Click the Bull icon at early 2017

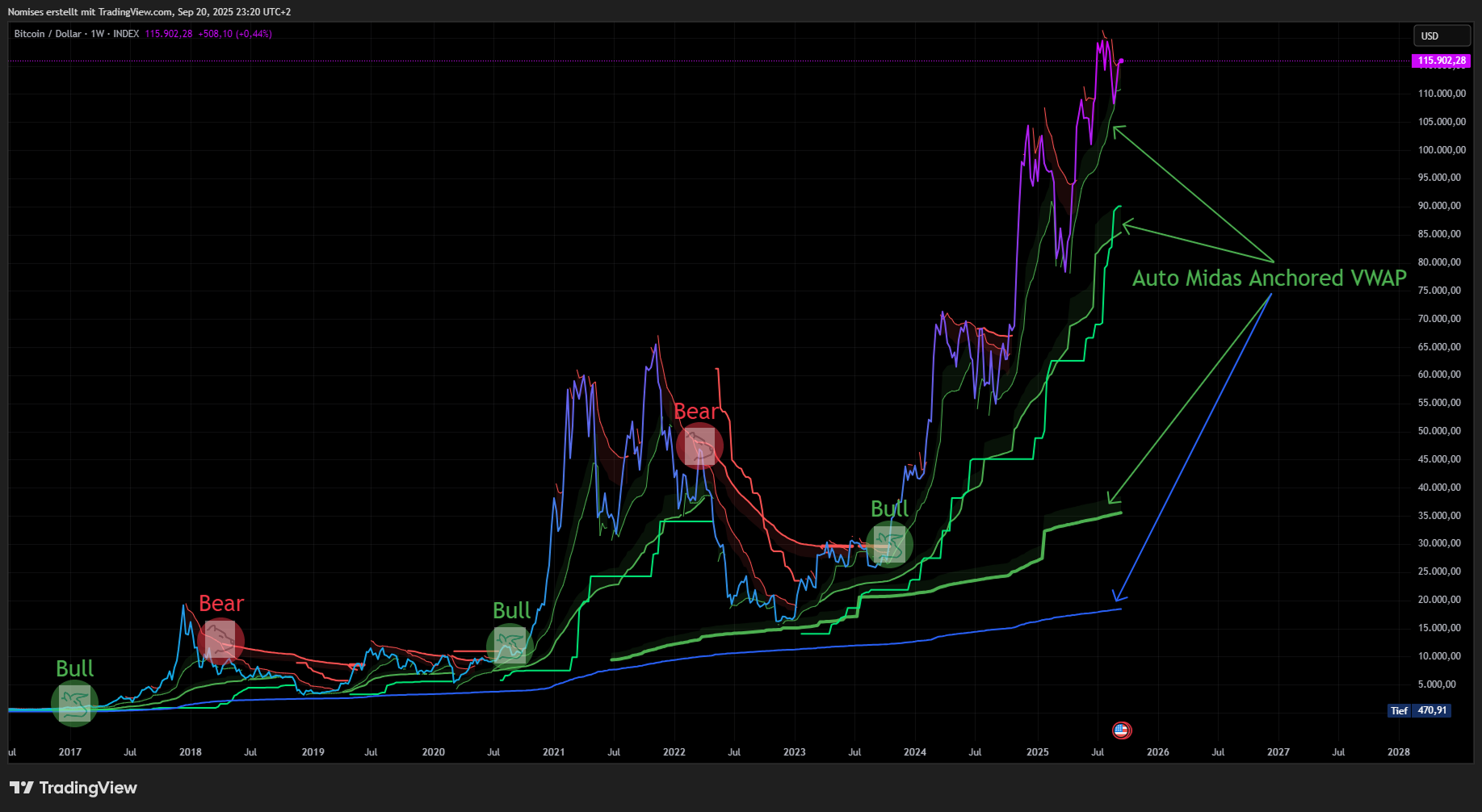pos(74,703)
